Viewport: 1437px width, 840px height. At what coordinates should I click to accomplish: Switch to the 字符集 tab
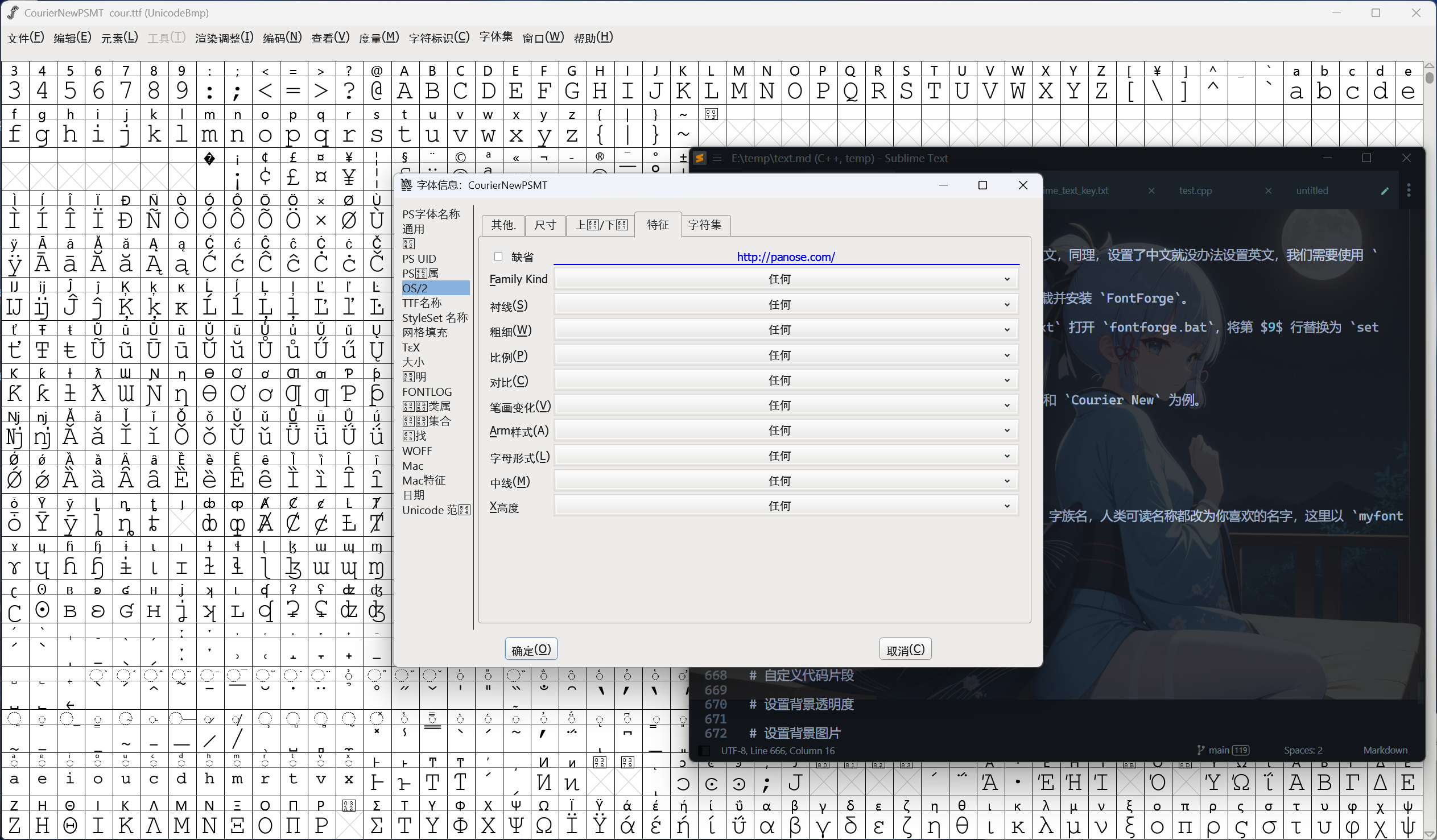pyautogui.click(x=704, y=225)
